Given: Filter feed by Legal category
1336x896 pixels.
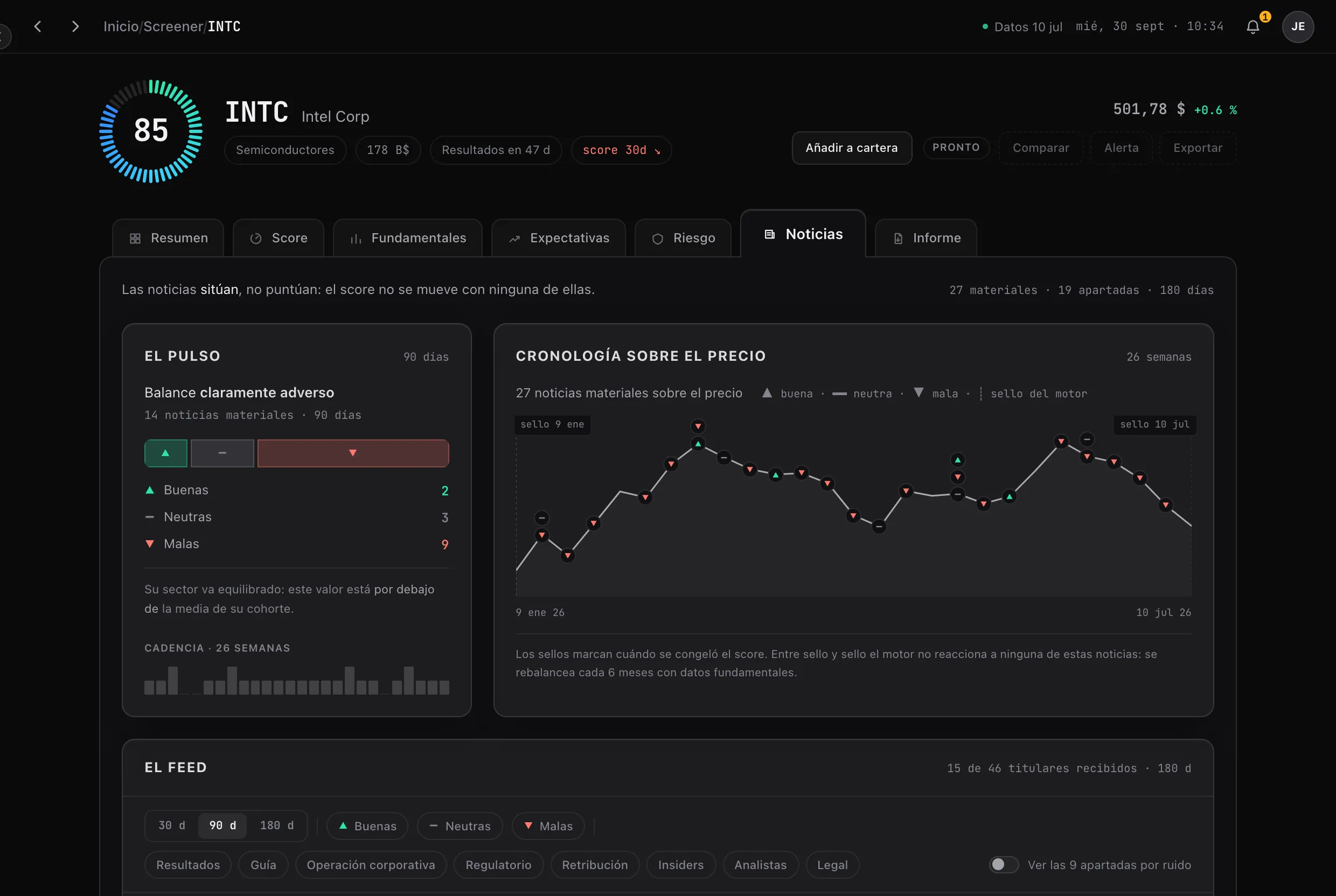Looking at the screenshot, I should (832, 865).
